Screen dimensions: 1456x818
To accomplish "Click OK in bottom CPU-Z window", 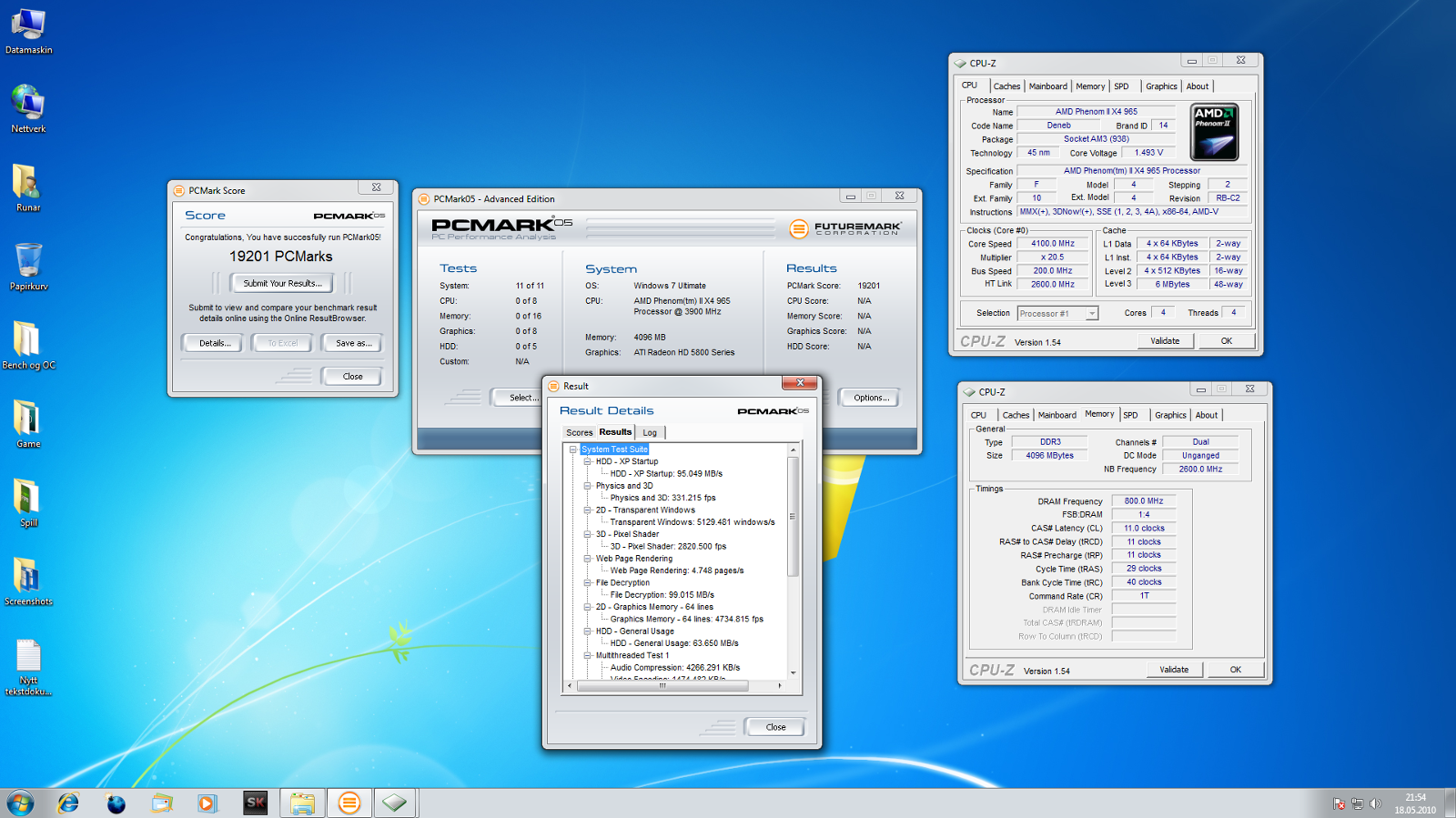I will 1236,670.
